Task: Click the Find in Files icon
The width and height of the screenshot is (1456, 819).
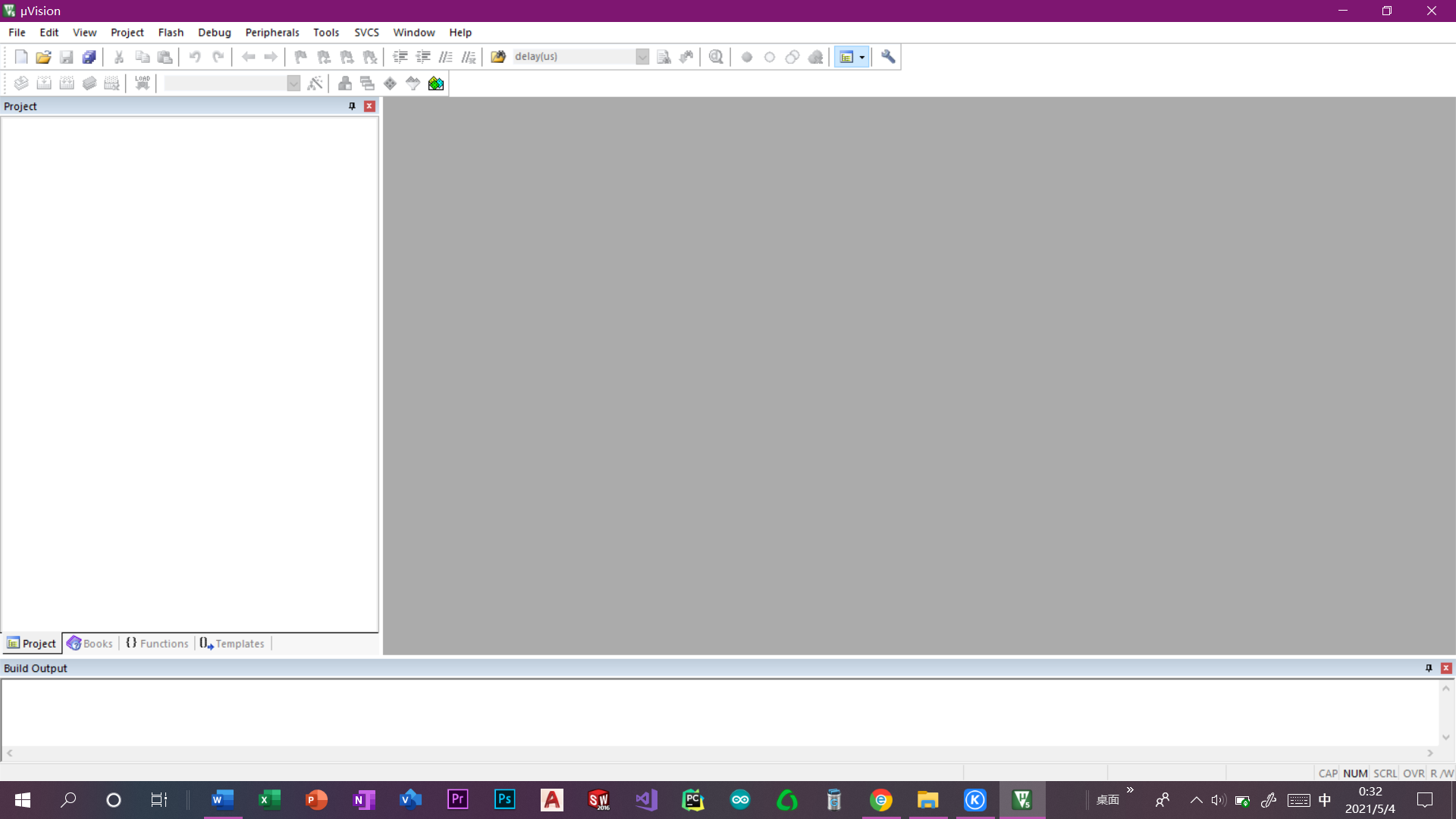Action: click(498, 57)
